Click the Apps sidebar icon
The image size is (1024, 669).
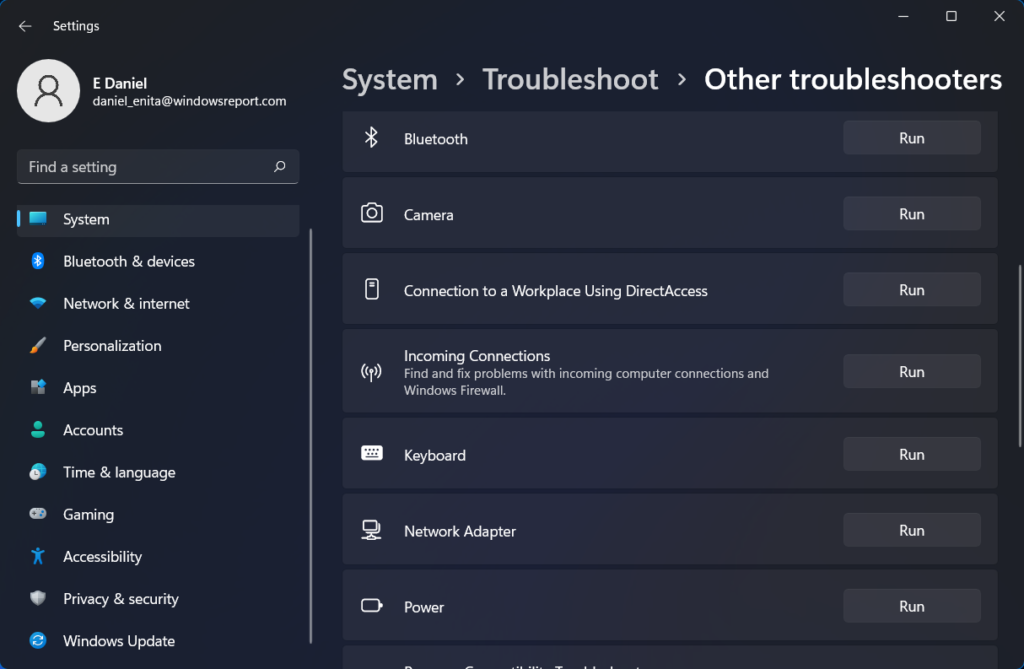coord(38,387)
